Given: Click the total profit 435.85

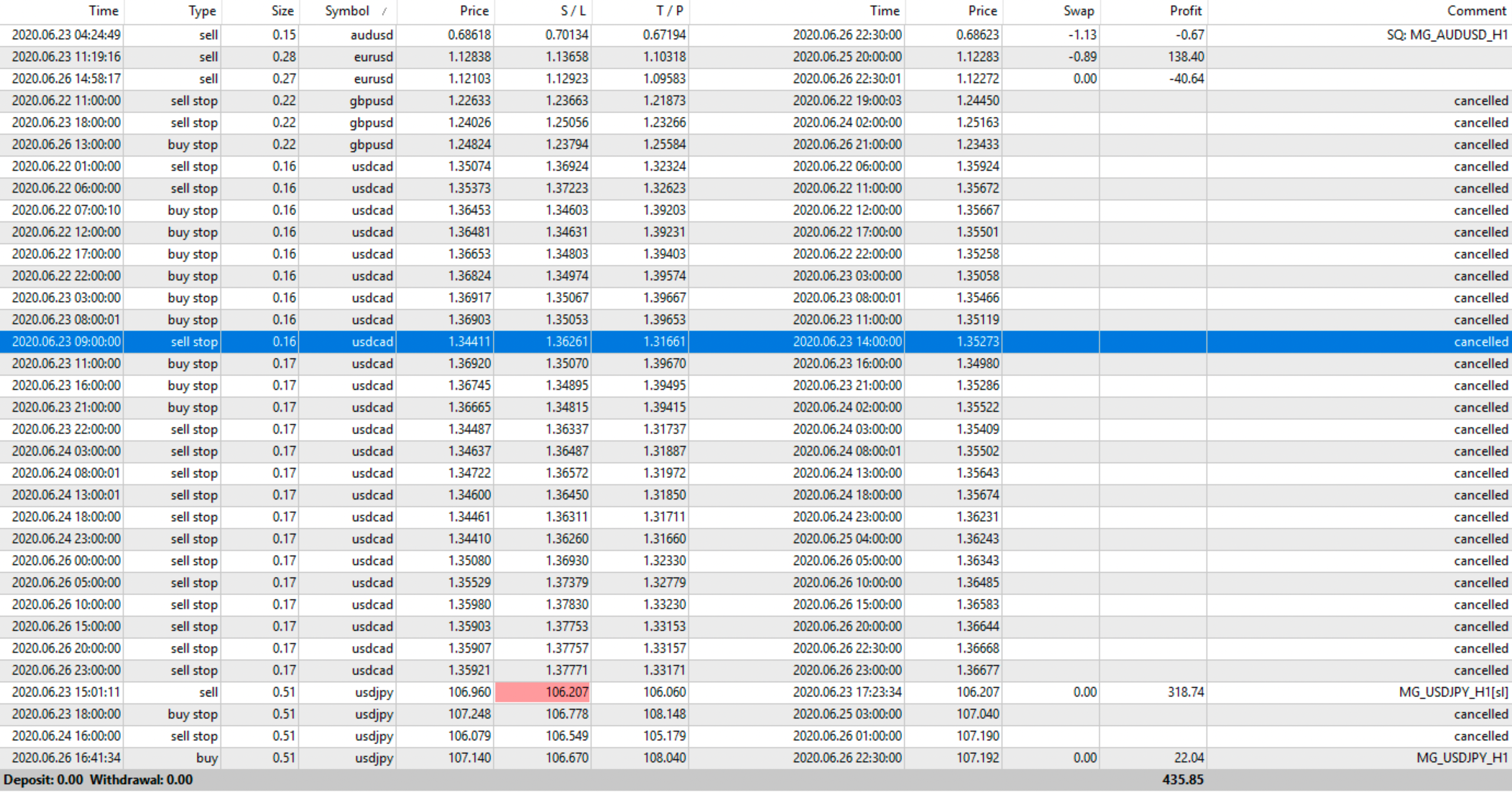Looking at the screenshot, I should [1182, 780].
